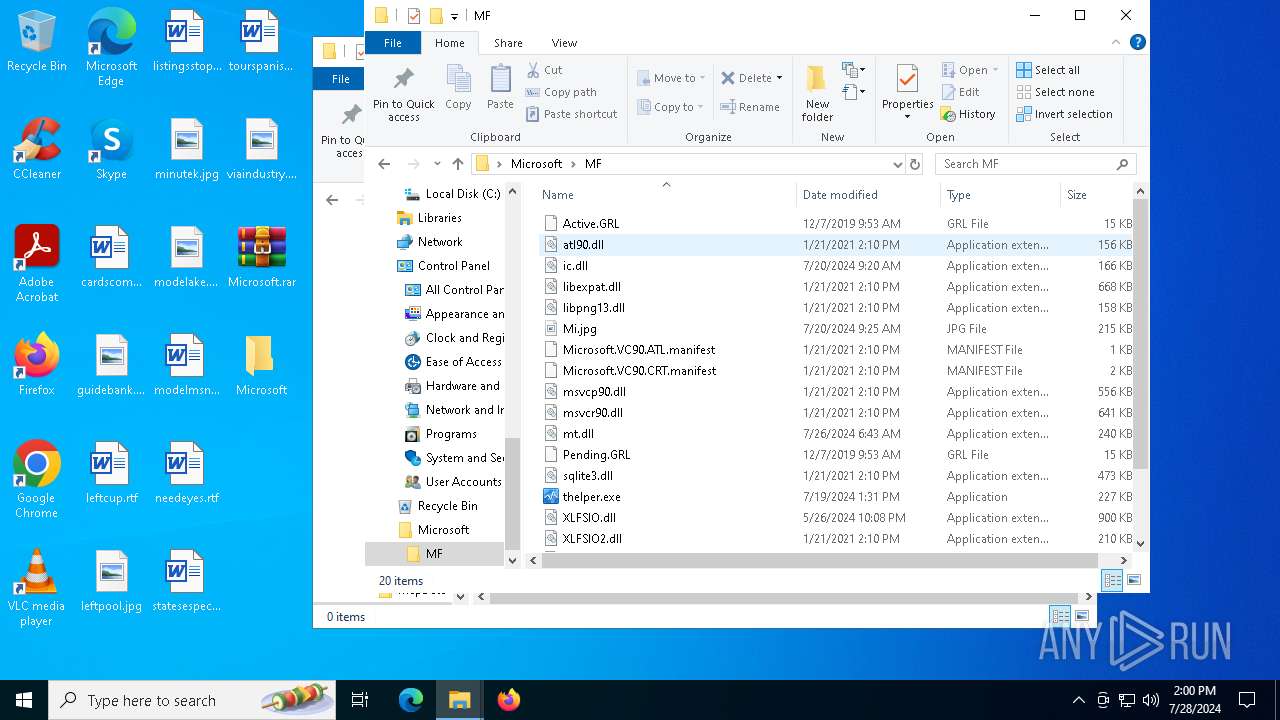This screenshot has height=720, width=1280.
Task: Click the Paste ribbon button
Action: pos(500,87)
